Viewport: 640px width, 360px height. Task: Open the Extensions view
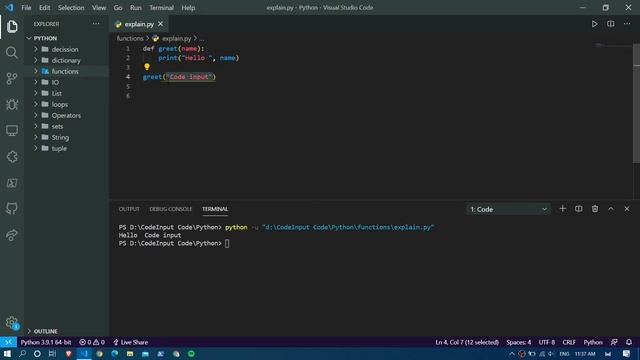click(12, 157)
